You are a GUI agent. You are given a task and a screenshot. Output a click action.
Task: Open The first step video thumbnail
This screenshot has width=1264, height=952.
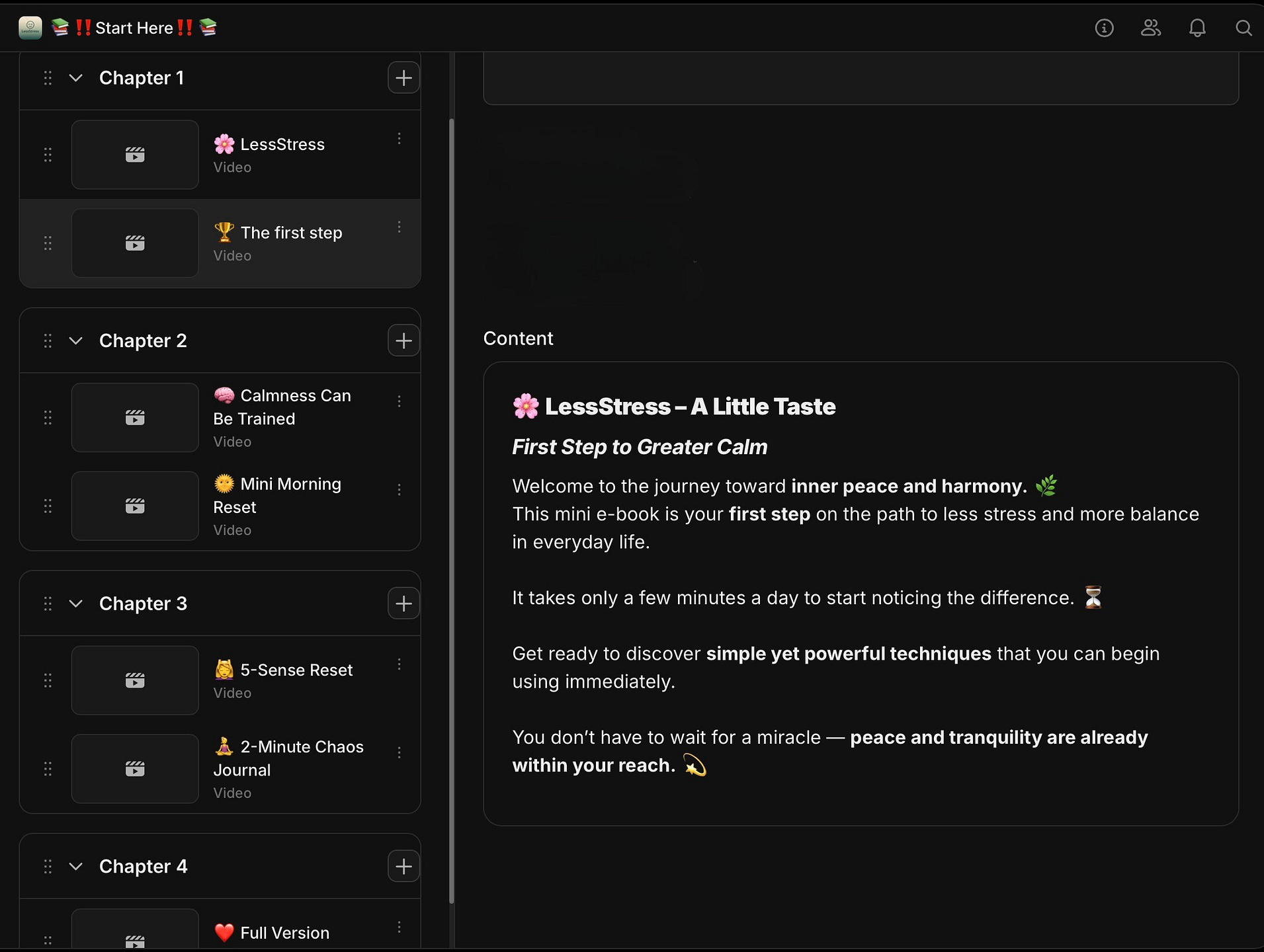click(135, 243)
